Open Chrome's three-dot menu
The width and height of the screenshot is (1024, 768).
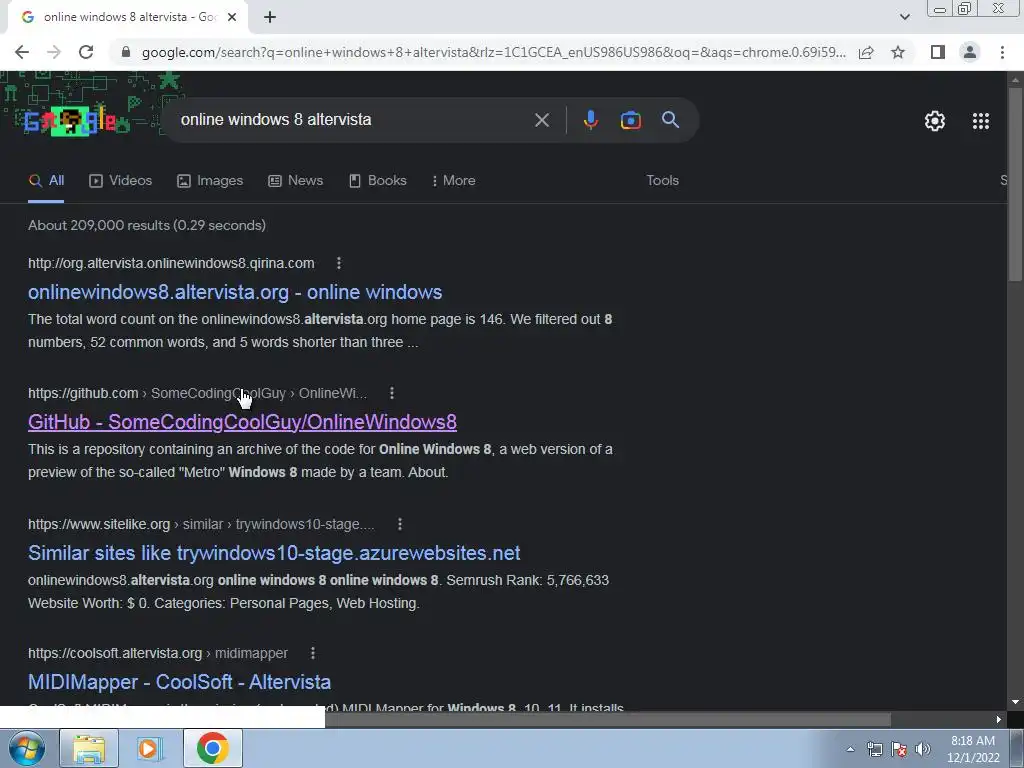pos(1002,52)
